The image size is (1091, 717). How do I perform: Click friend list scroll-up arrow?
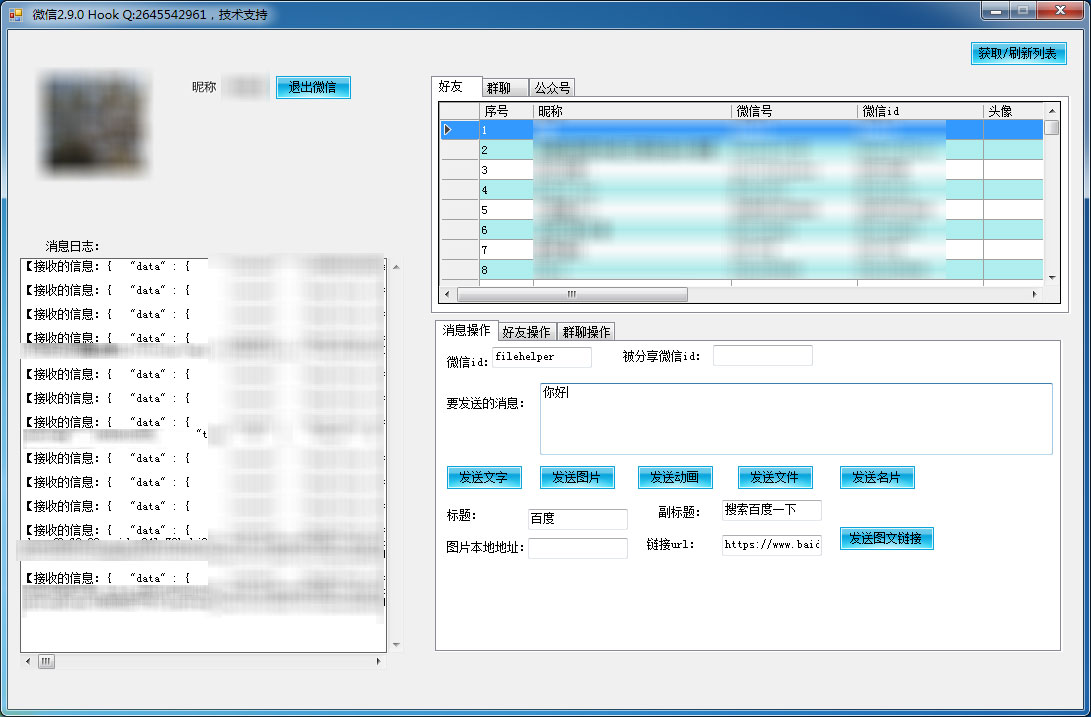tap(1051, 111)
